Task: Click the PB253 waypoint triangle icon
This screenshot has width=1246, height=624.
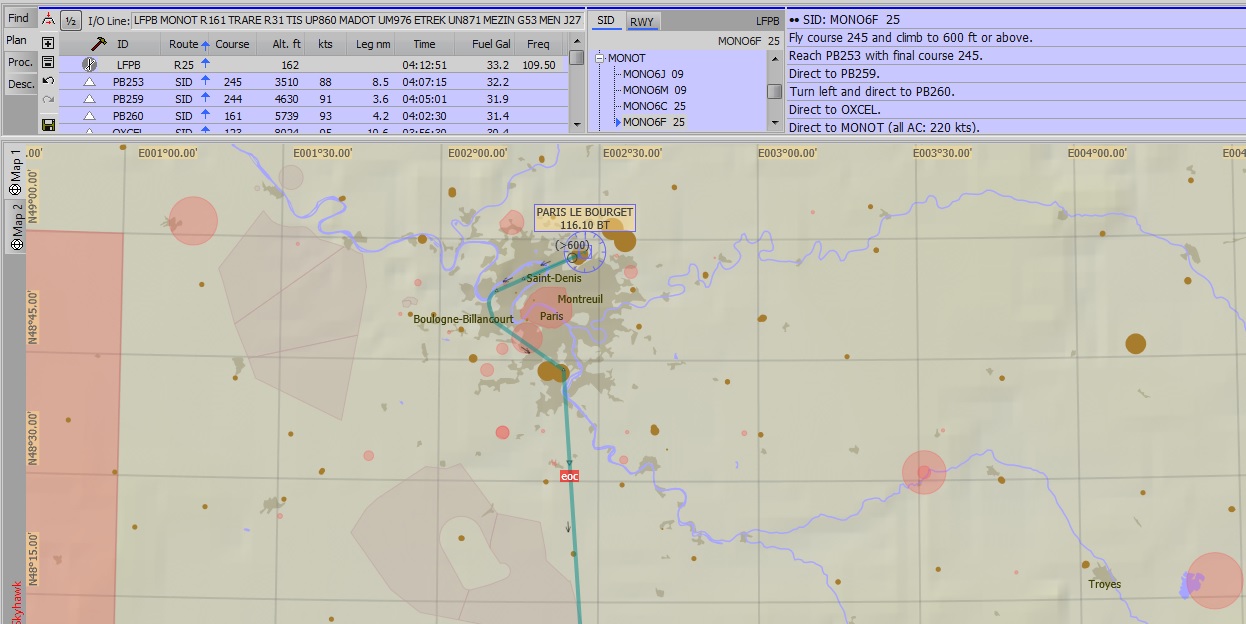Action: pyautogui.click(x=89, y=82)
